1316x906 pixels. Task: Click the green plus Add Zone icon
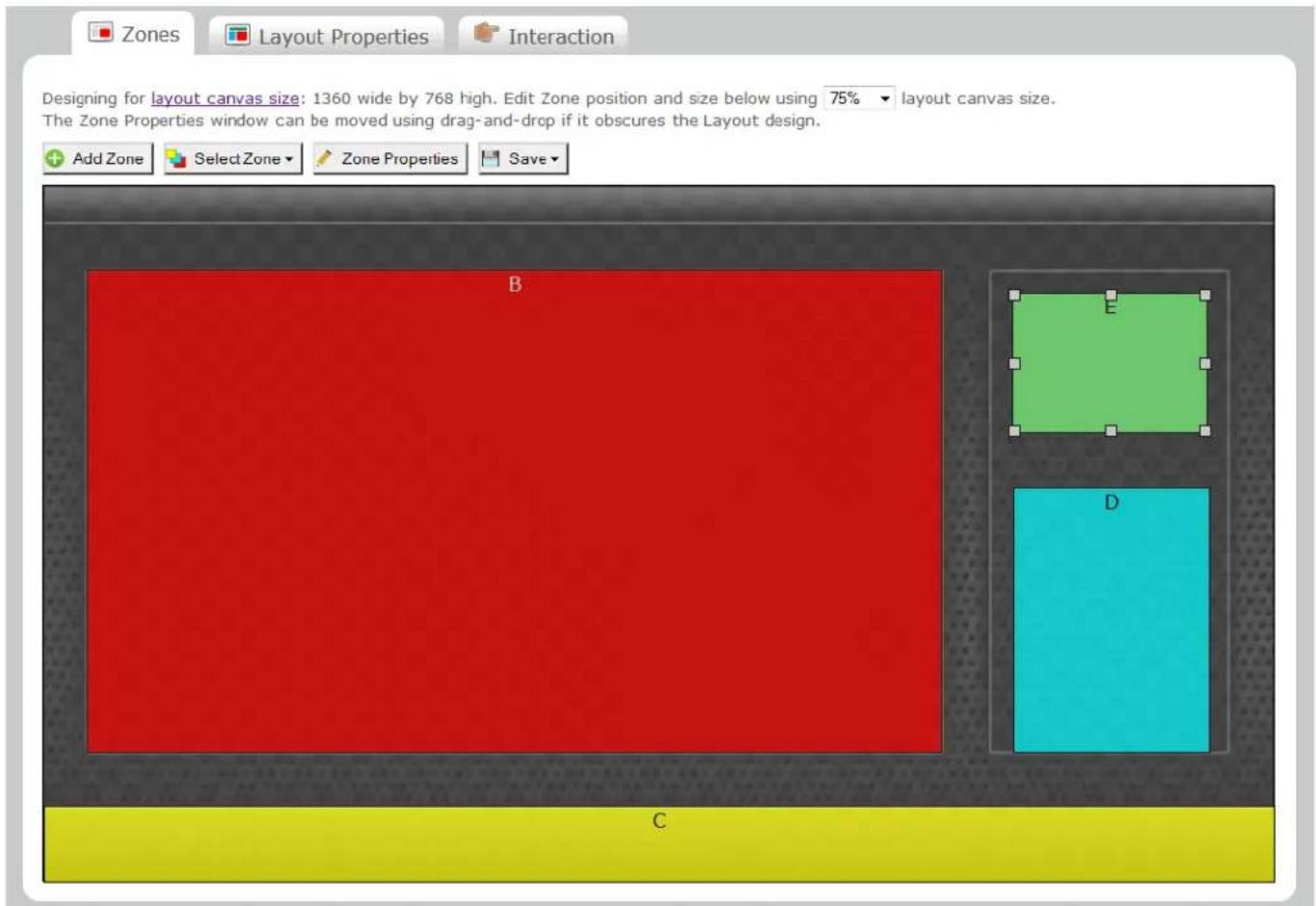click(56, 159)
